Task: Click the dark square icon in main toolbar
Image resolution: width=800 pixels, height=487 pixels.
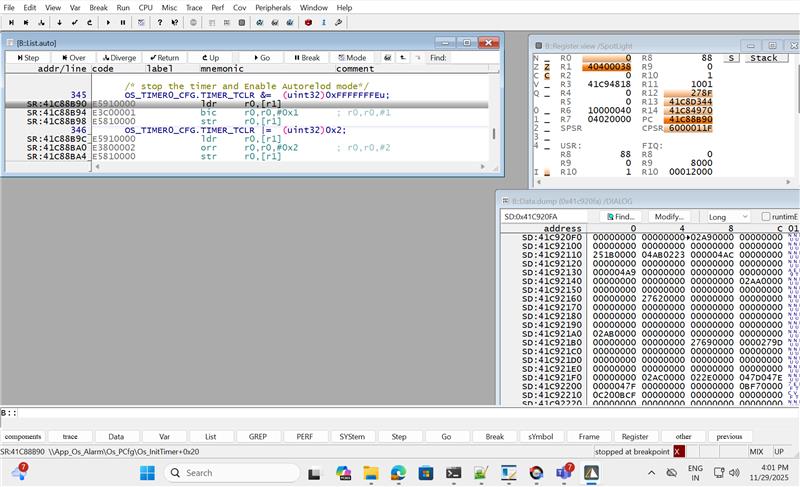Action: coord(242,22)
